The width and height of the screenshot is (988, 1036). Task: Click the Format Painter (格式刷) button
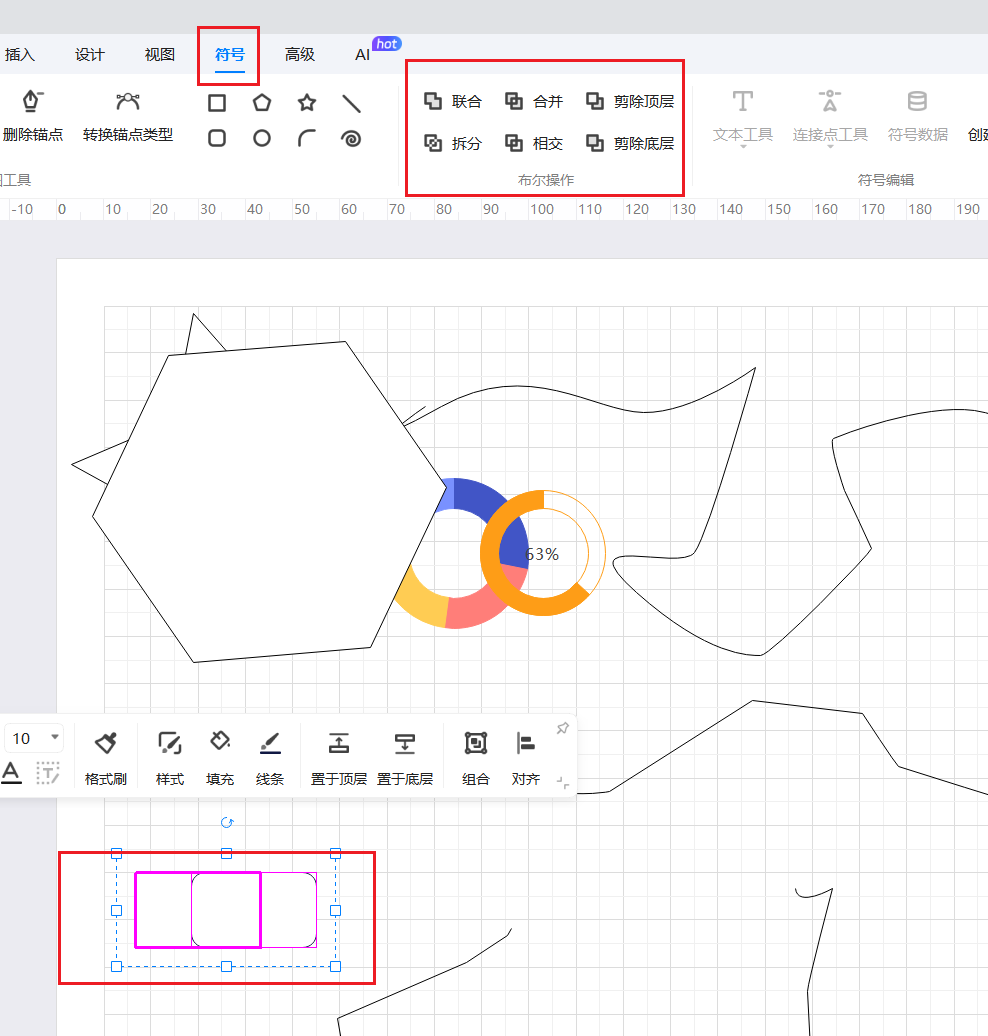click(x=106, y=757)
